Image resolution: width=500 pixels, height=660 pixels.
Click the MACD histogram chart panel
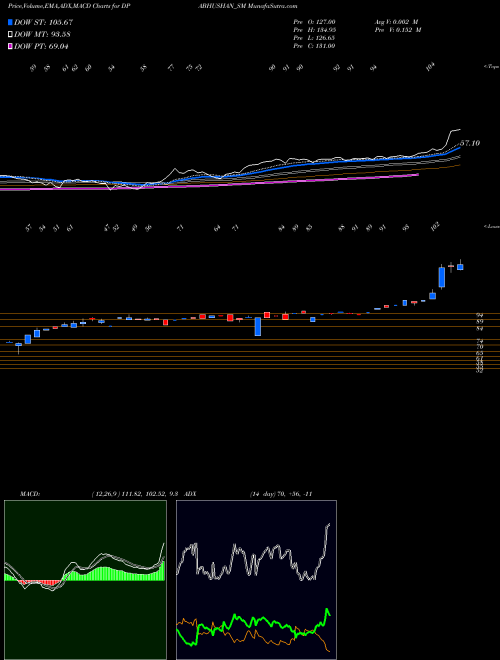[85, 580]
